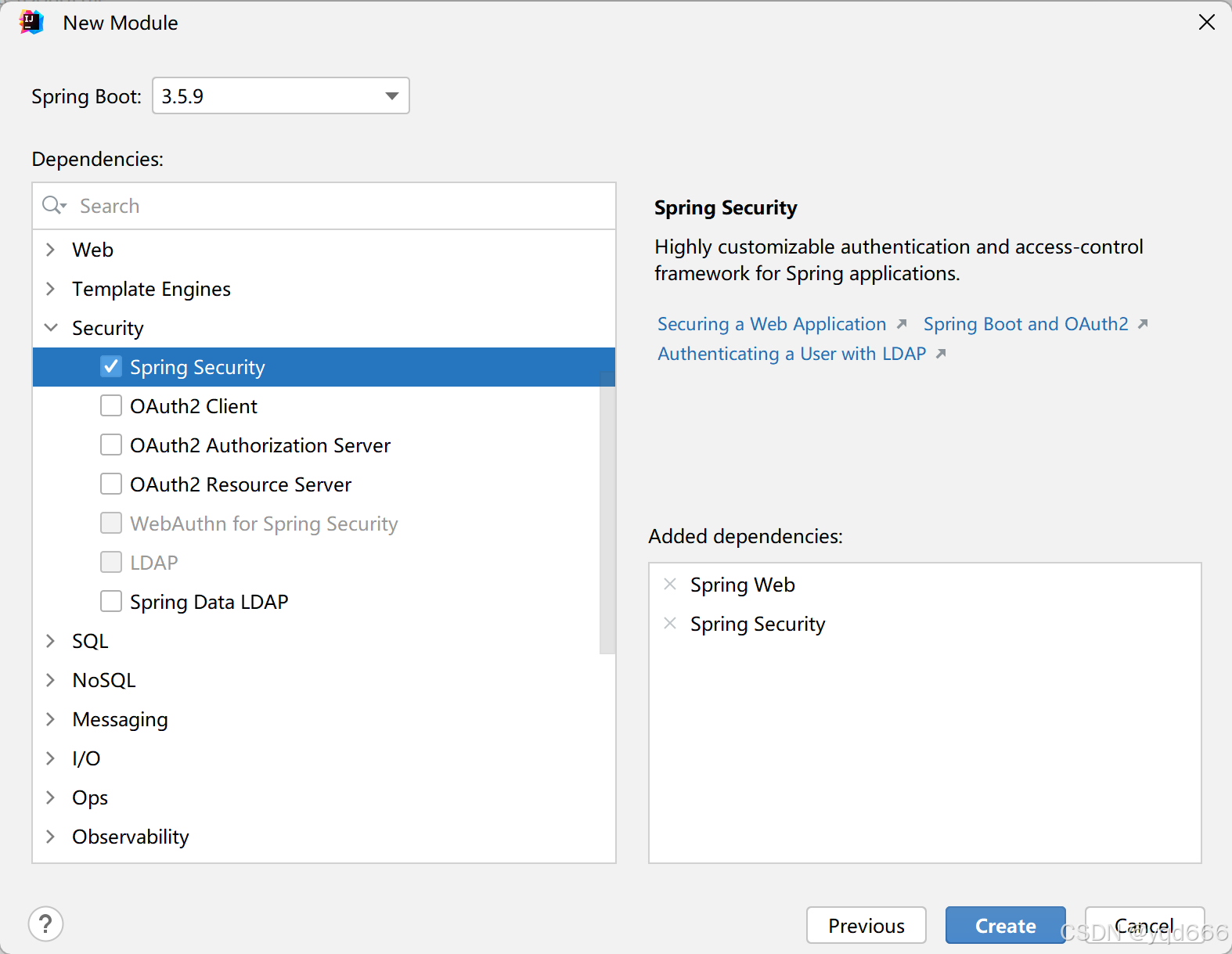Click the dependency list vertical scrollbar
This screenshot has width=1232, height=954.
tap(607, 513)
